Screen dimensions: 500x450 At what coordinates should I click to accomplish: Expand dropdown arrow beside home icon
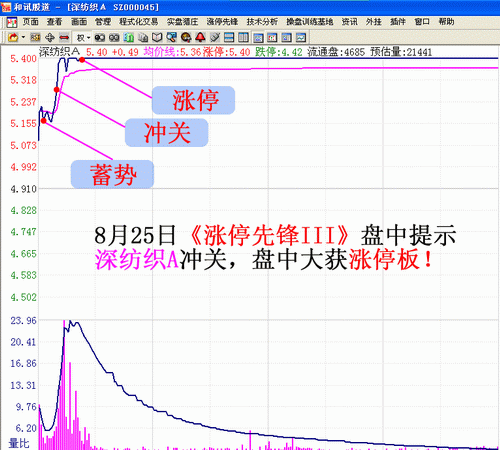point(23,37)
